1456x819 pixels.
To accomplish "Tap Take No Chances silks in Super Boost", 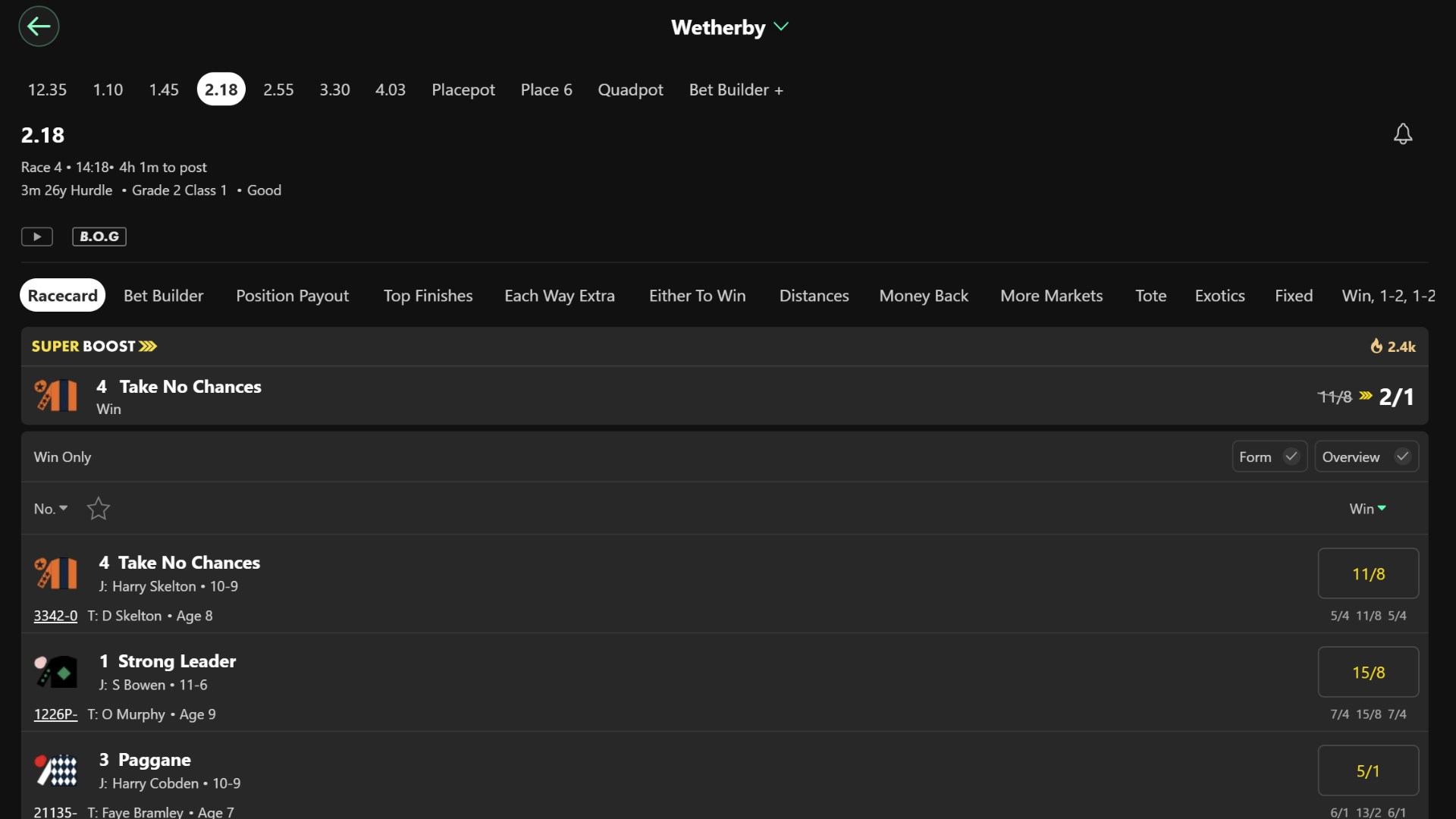I will click(56, 396).
